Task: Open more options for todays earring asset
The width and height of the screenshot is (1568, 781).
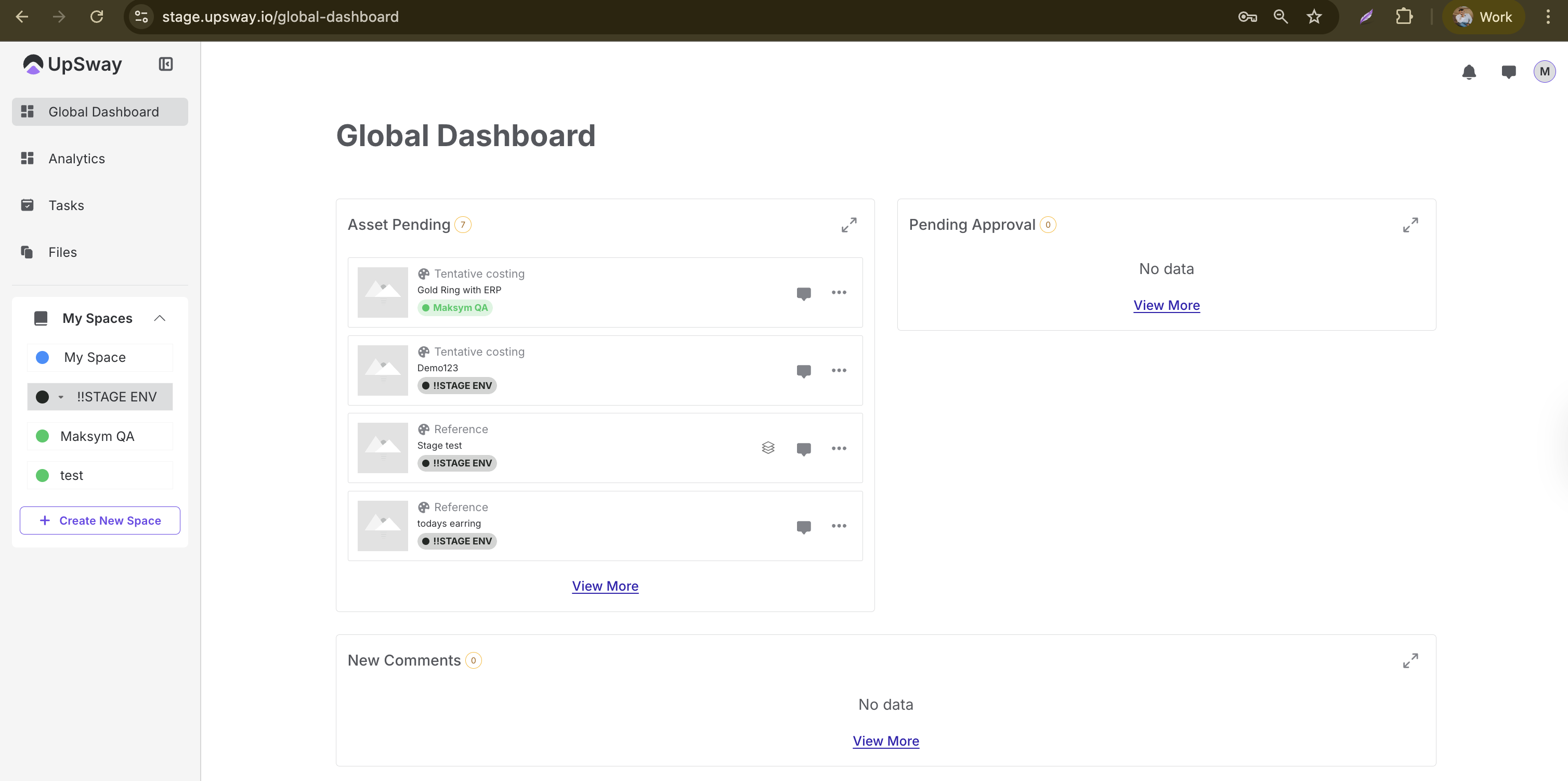Action: [x=839, y=526]
